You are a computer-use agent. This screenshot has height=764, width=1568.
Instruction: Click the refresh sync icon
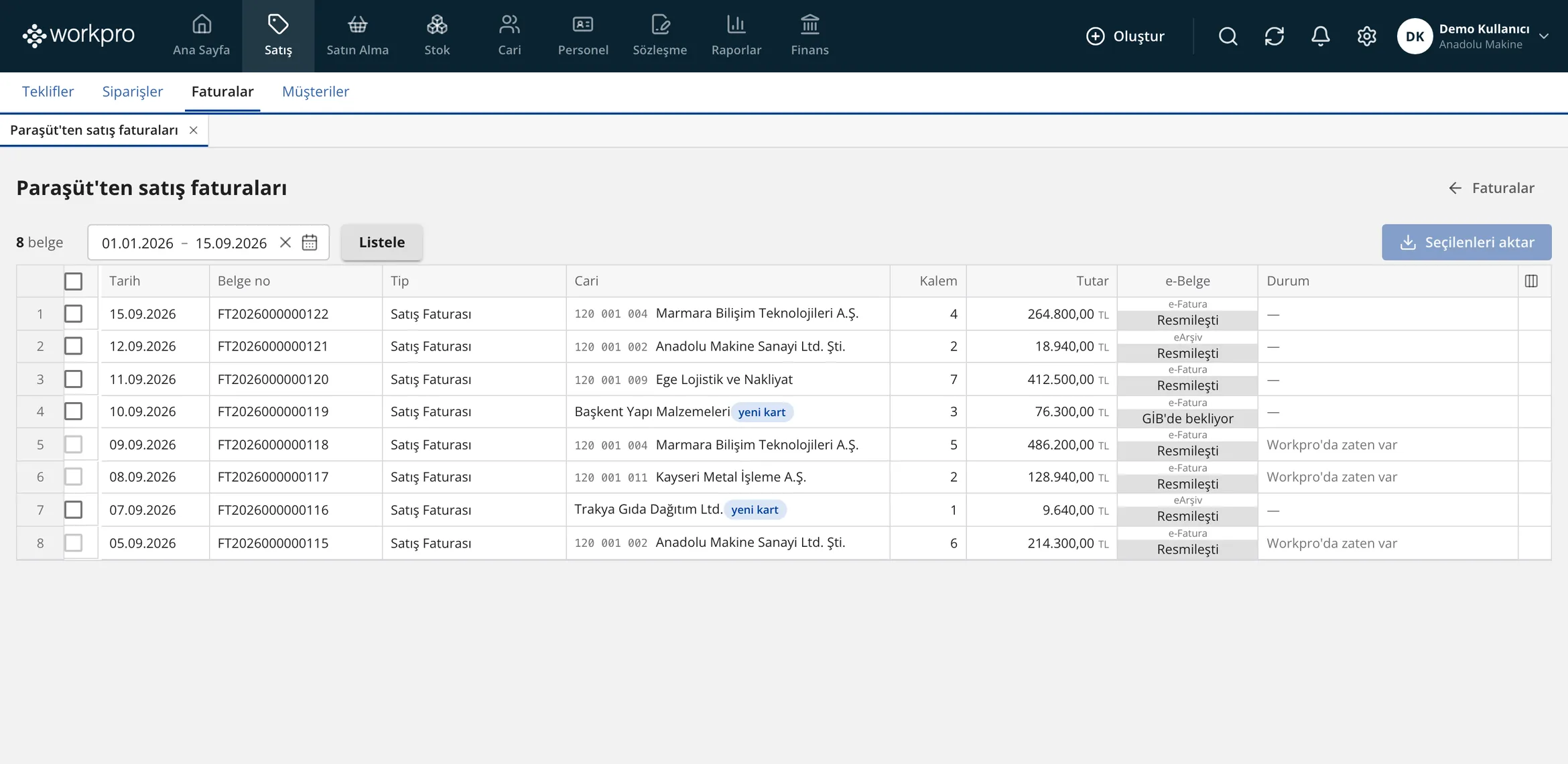pos(1274,36)
